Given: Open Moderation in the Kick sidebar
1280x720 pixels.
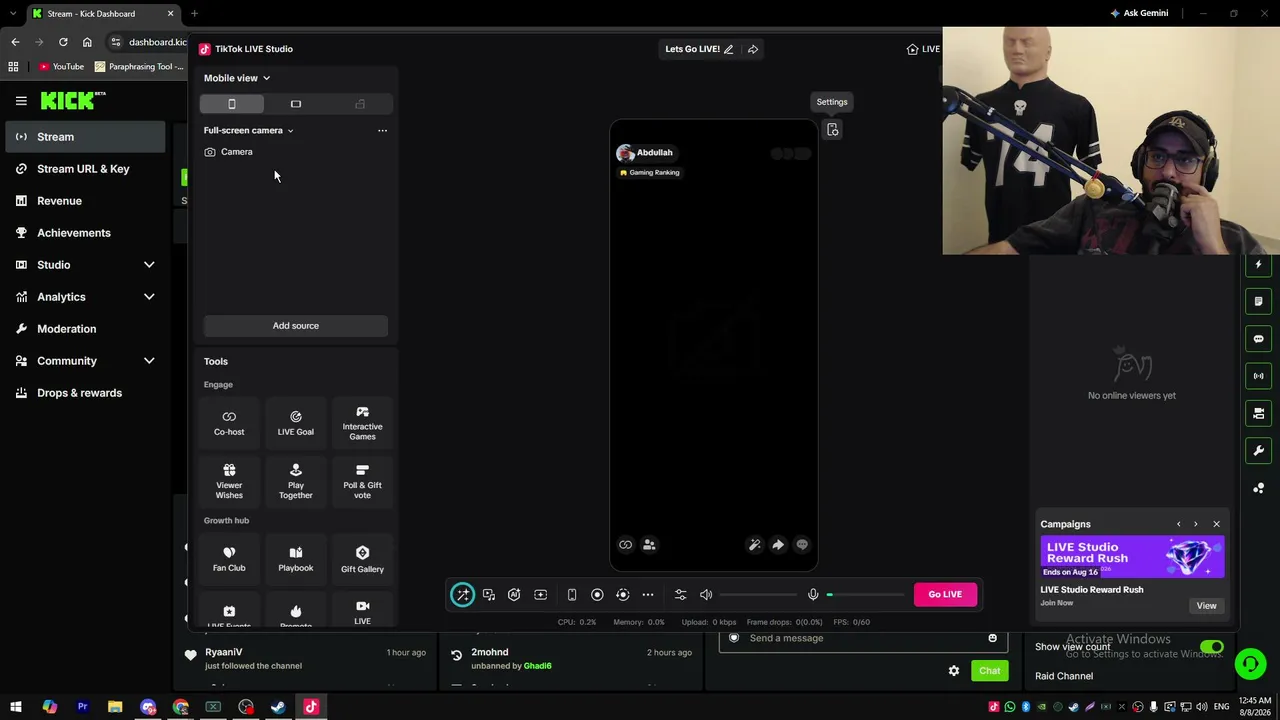Looking at the screenshot, I should point(85,329).
